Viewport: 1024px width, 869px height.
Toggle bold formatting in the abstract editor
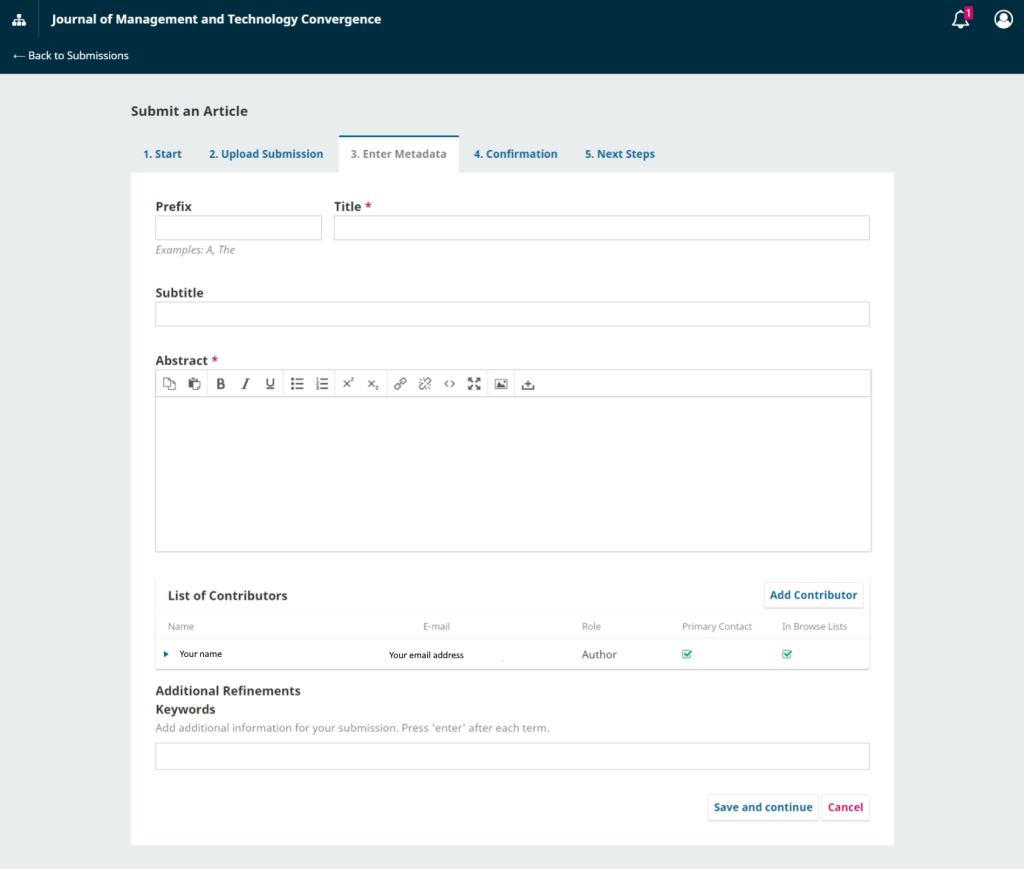[x=221, y=384]
